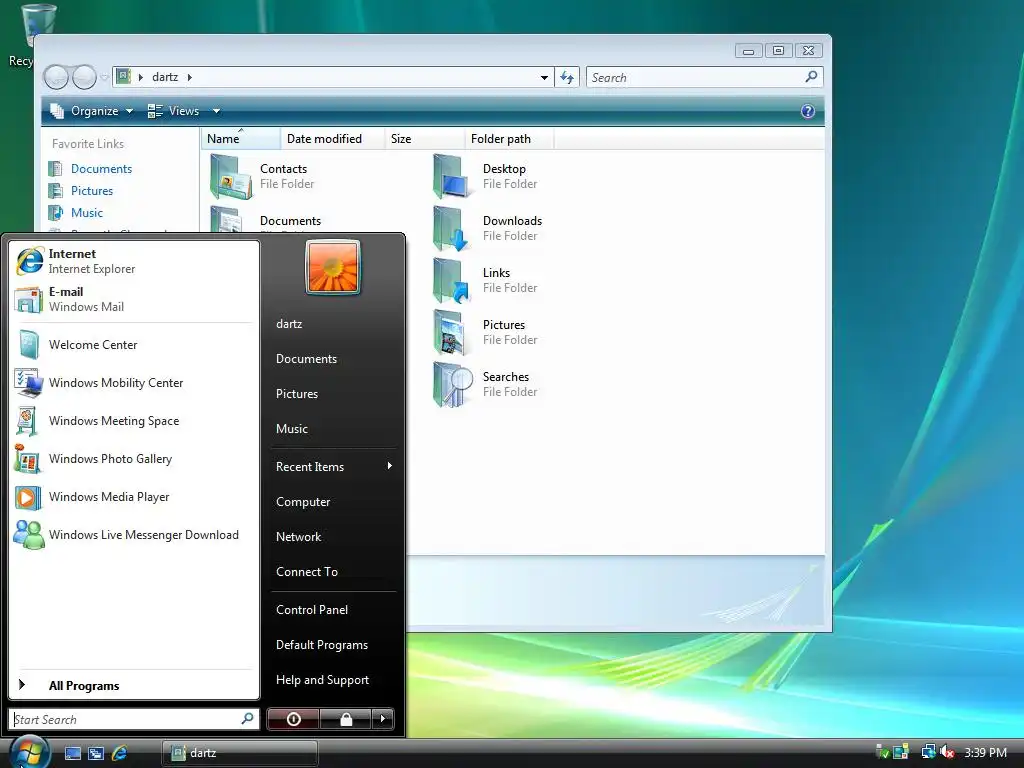Select the Documents folder in the file list
The height and width of the screenshot is (768, 1024).
[291, 221]
